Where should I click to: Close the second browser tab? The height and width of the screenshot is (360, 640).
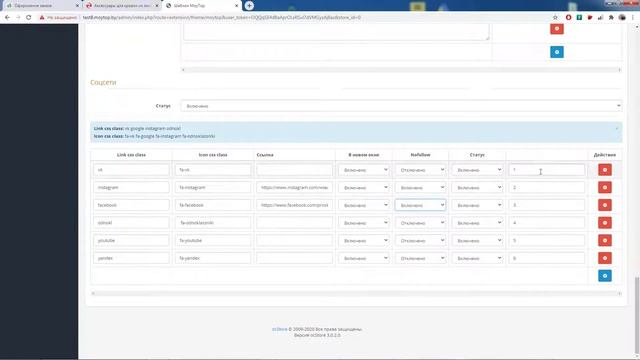coord(157,6)
